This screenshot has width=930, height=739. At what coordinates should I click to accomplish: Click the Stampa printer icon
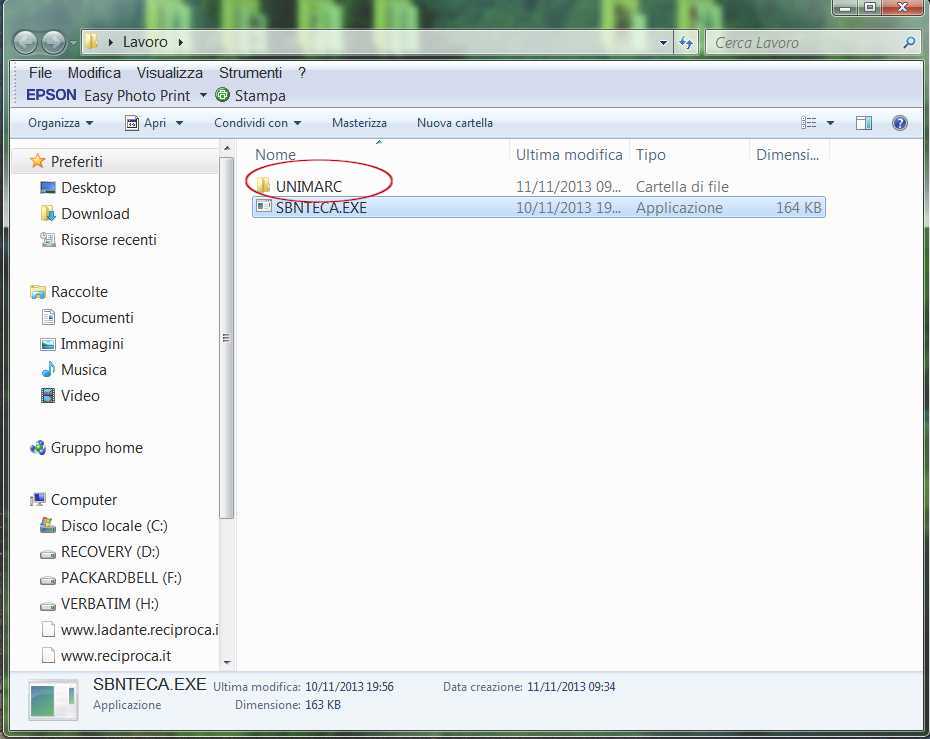222,94
